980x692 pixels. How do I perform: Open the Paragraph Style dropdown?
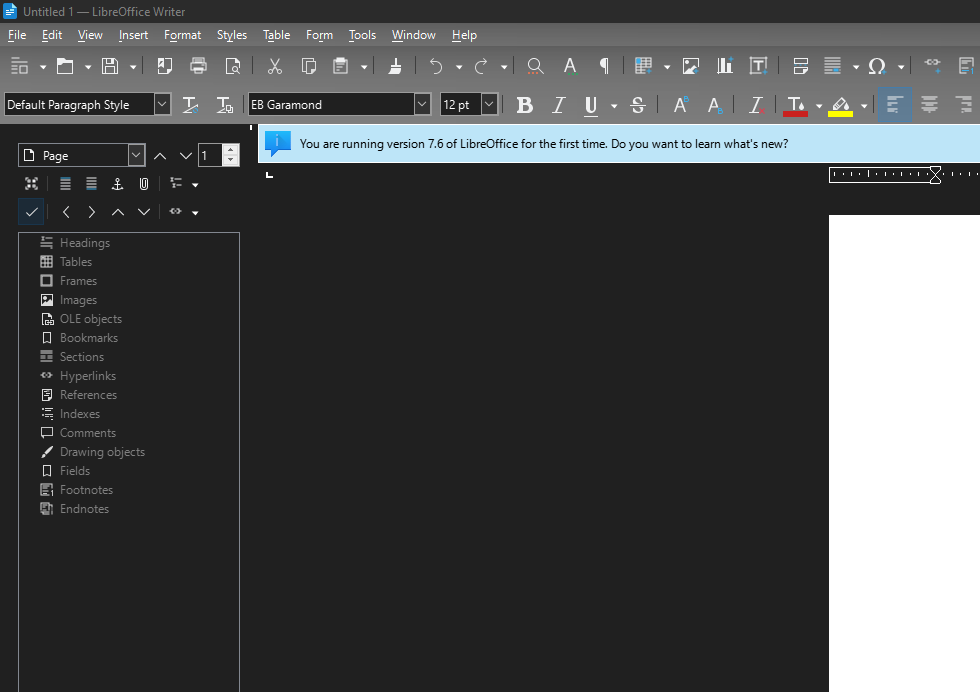162,104
